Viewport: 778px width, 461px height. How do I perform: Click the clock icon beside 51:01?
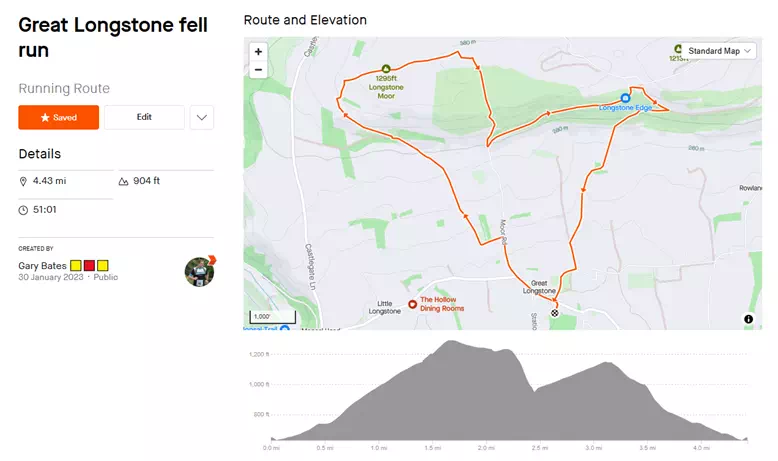pyautogui.click(x=24, y=210)
